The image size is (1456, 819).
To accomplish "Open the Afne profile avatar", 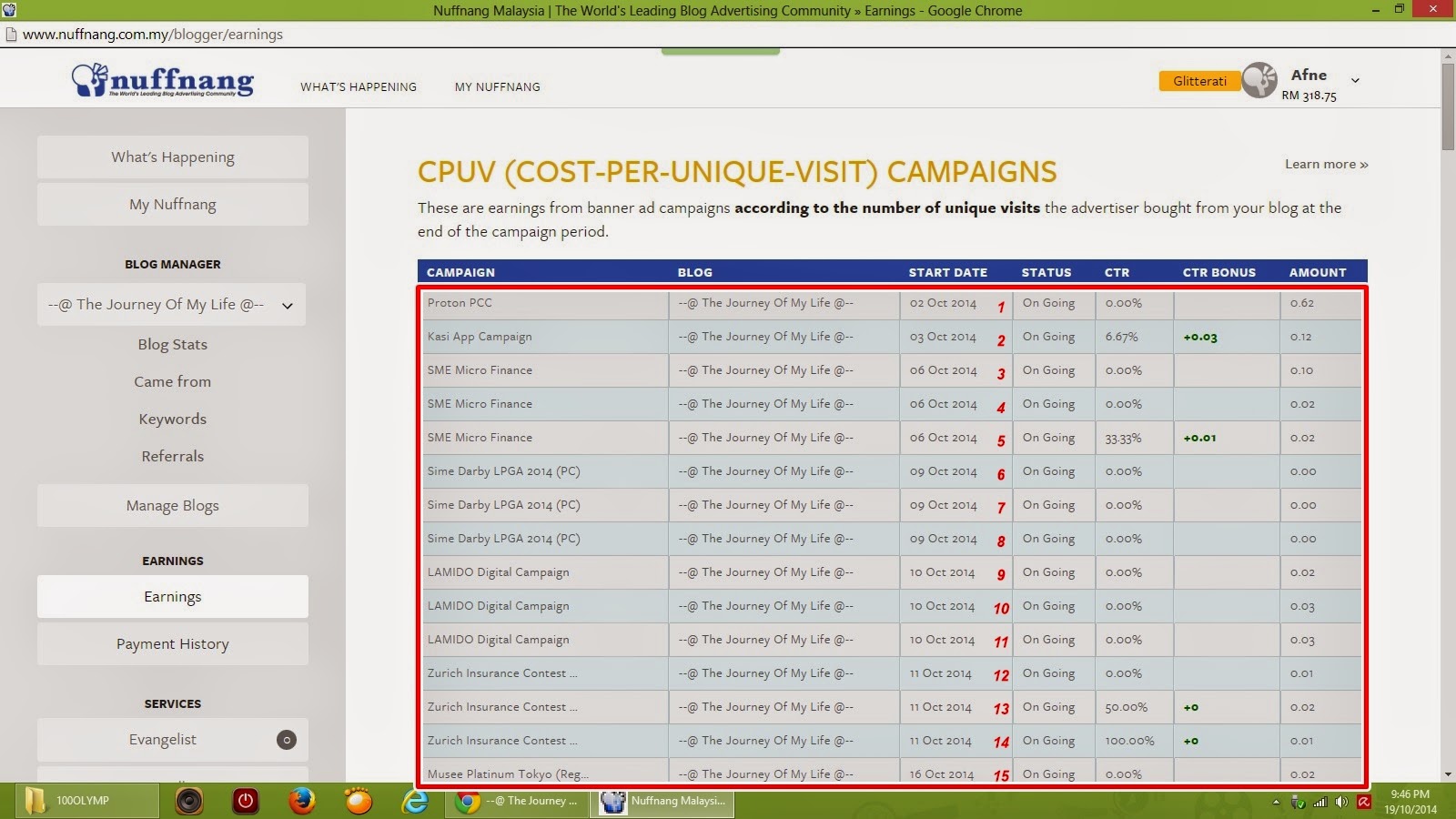I will [x=1259, y=80].
